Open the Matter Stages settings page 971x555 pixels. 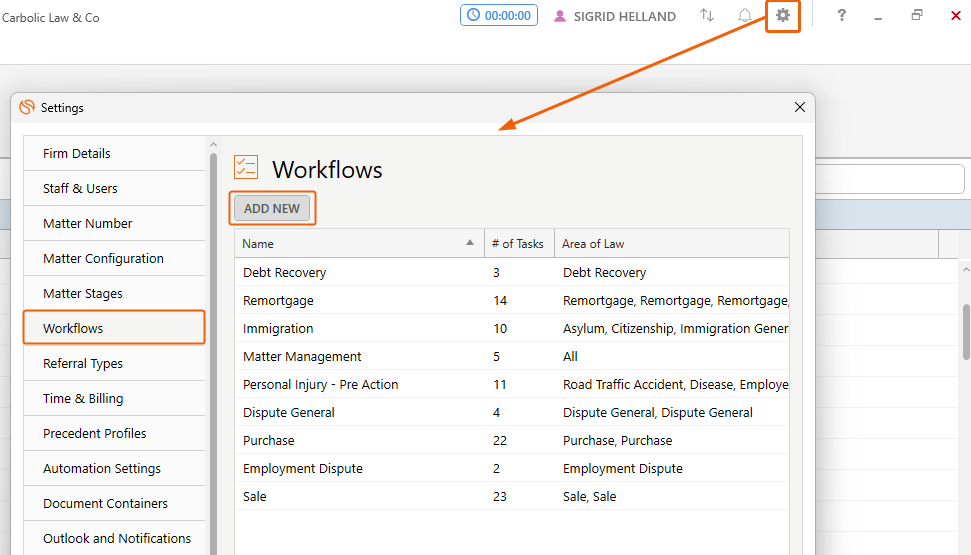[114, 293]
